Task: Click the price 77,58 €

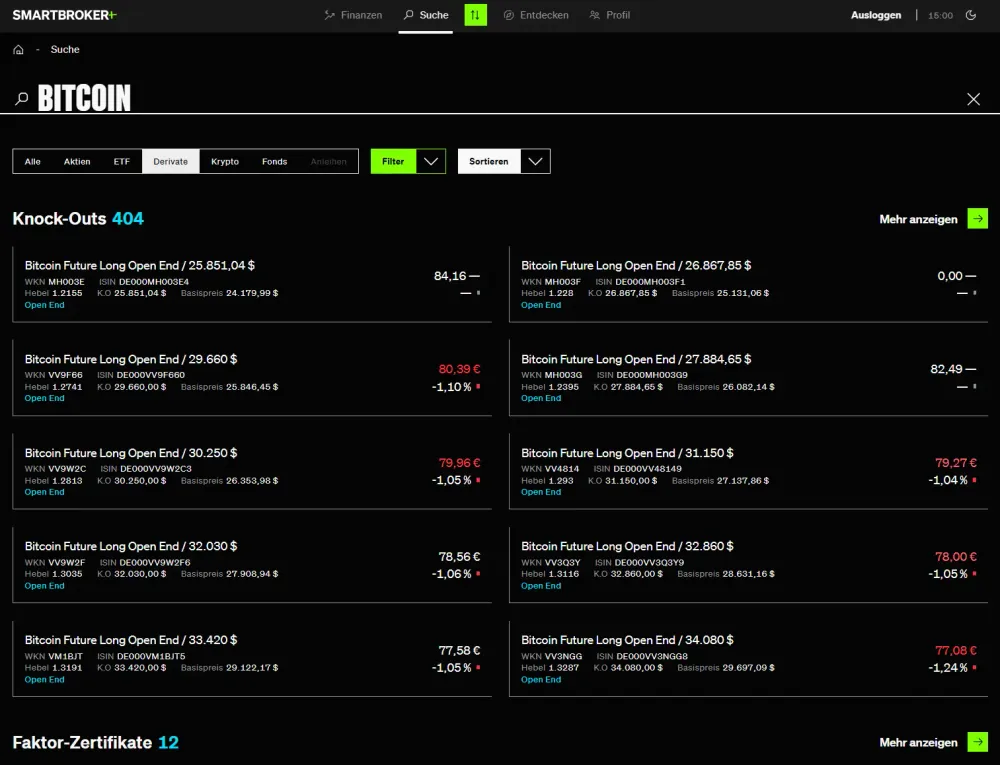Action: point(459,650)
